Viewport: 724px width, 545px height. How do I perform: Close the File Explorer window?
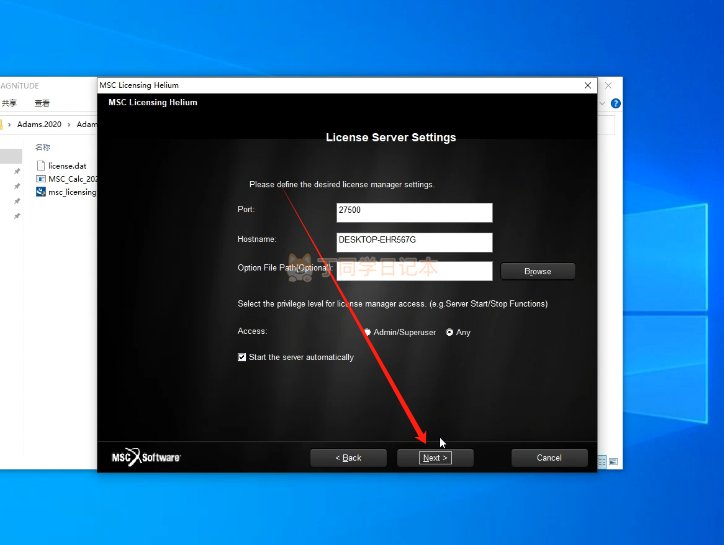click(609, 85)
